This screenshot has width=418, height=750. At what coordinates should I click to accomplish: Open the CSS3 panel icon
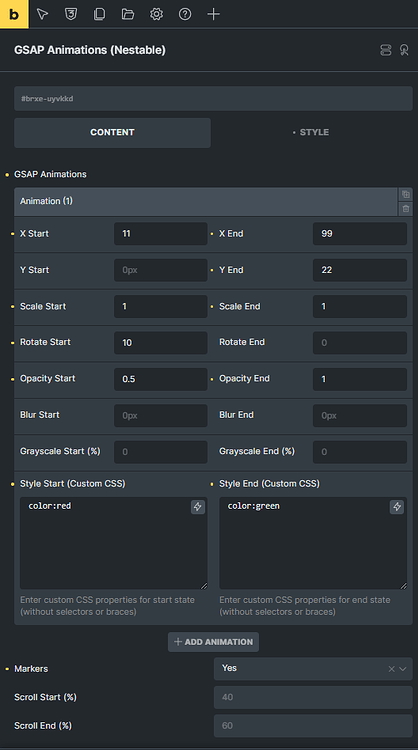[71, 14]
